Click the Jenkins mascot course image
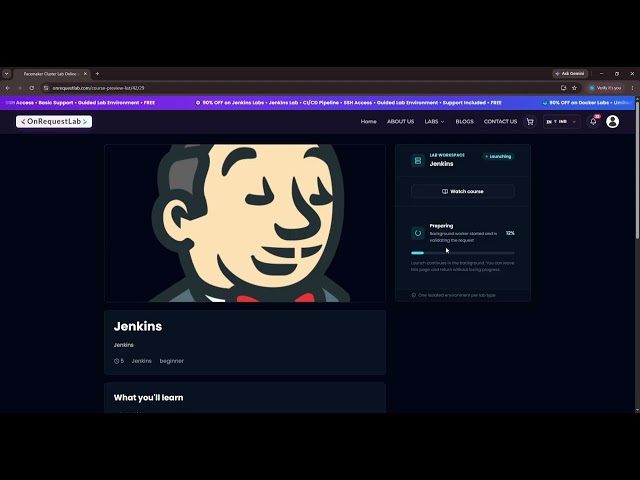Viewport: 640px width, 480px height. [245, 223]
